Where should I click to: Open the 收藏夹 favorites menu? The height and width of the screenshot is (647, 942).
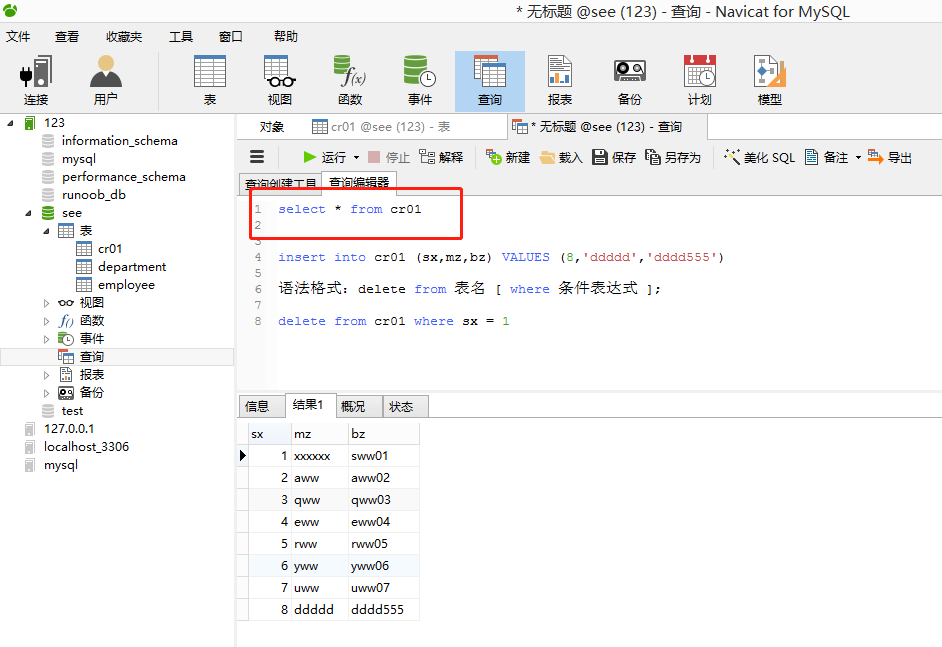pos(124,37)
